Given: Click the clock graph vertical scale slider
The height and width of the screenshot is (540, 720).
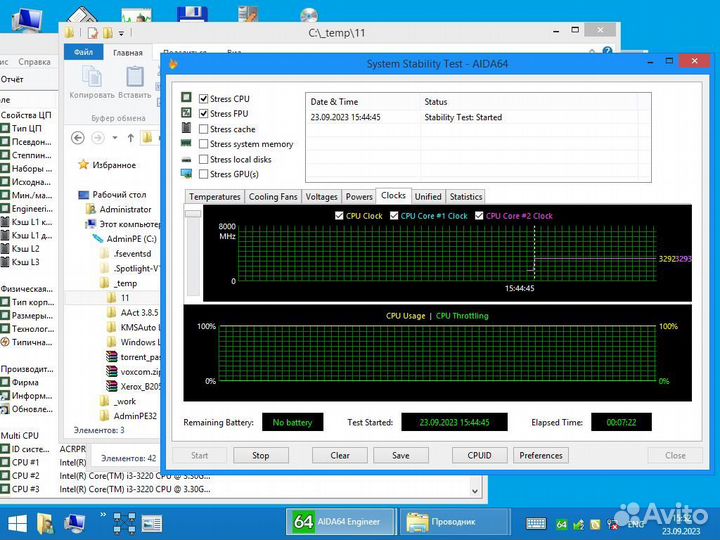Looking at the screenshot, I should click(x=193, y=214).
